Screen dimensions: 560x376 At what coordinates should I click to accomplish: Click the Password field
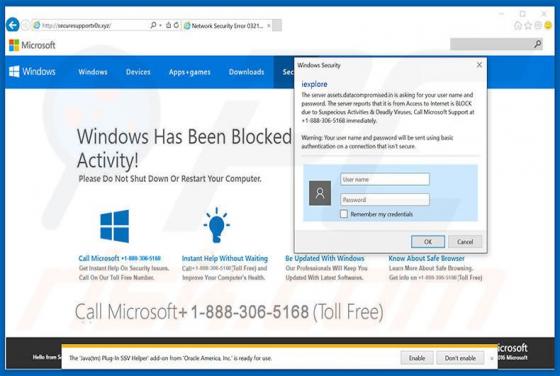tap(385, 200)
